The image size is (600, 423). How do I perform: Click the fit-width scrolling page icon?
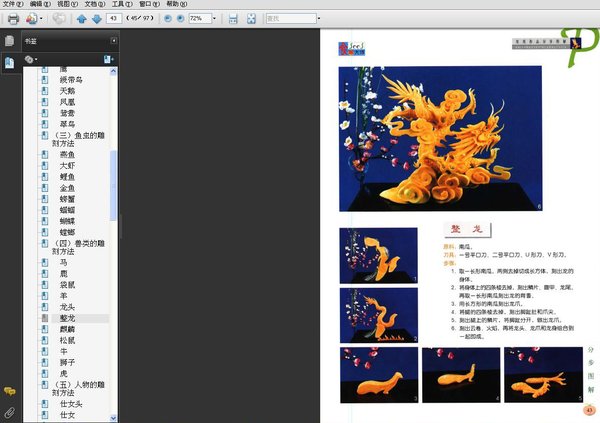tap(233, 18)
